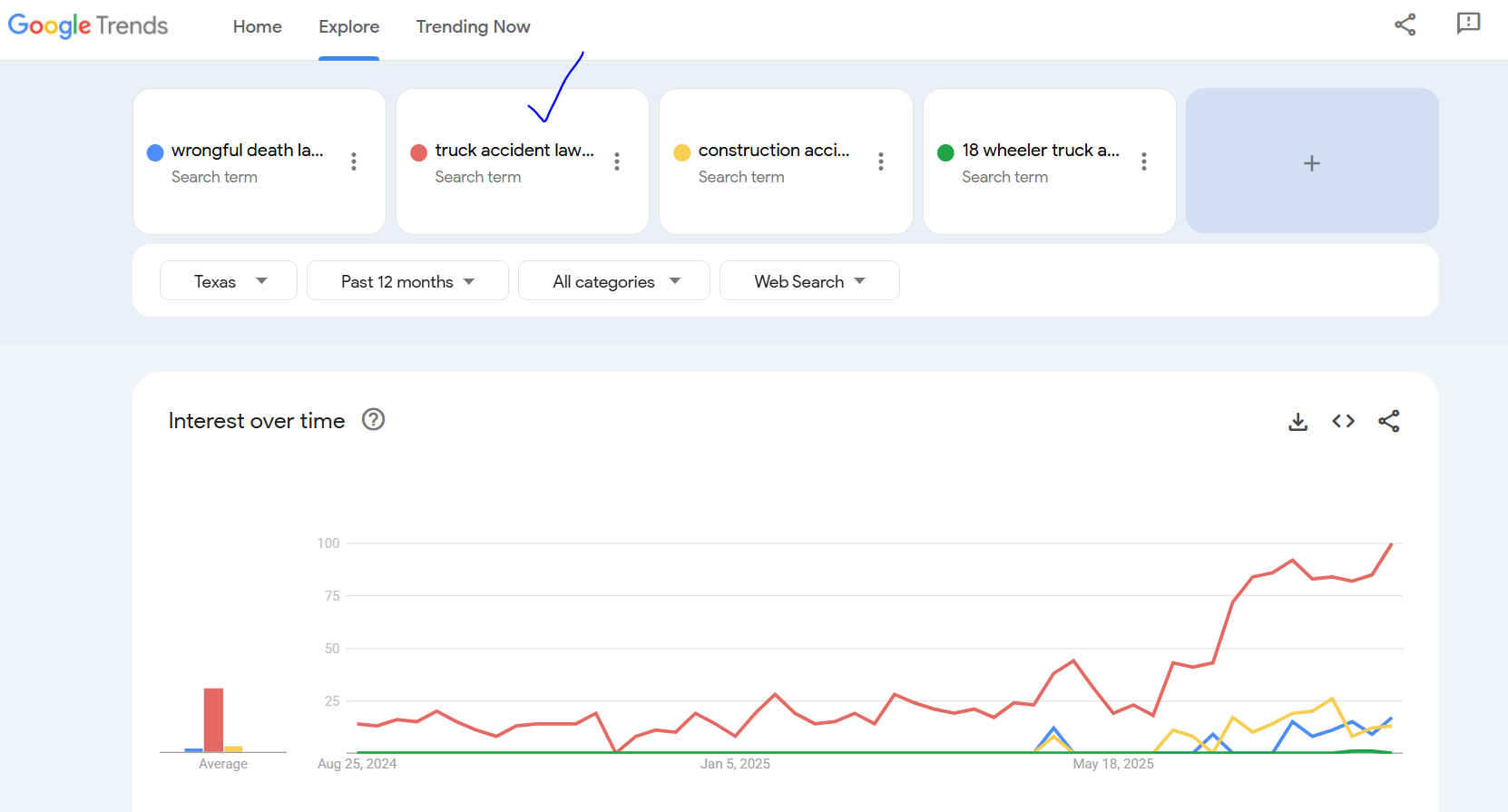Click the share icon in top header
The width and height of the screenshot is (1508, 812).
coord(1405,24)
